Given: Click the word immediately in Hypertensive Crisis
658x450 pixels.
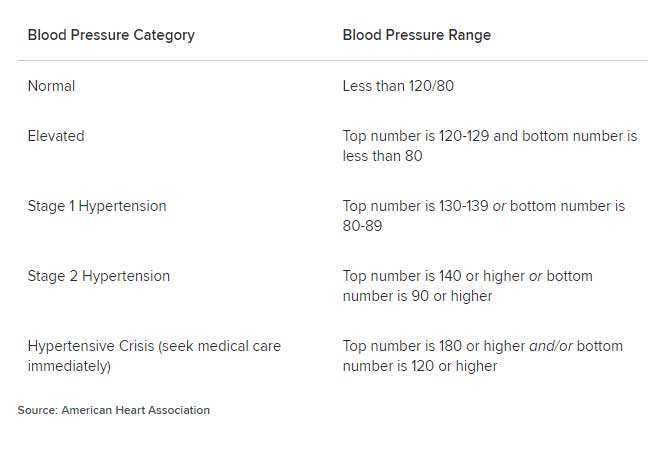Looking at the screenshot, I should point(69,366).
